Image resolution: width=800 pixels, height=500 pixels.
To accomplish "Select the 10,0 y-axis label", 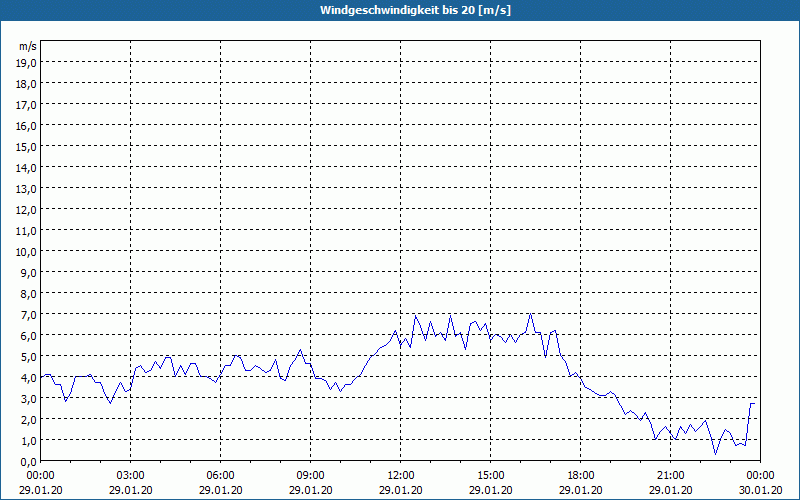I will tap(28, 252).
